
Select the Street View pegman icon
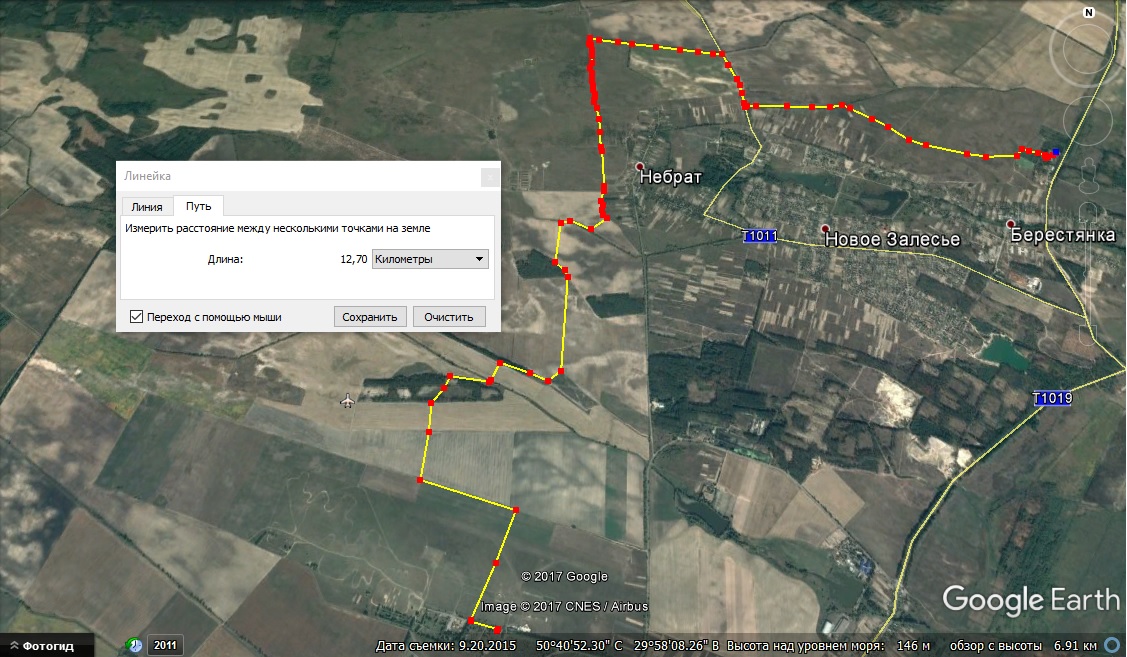1089,175
